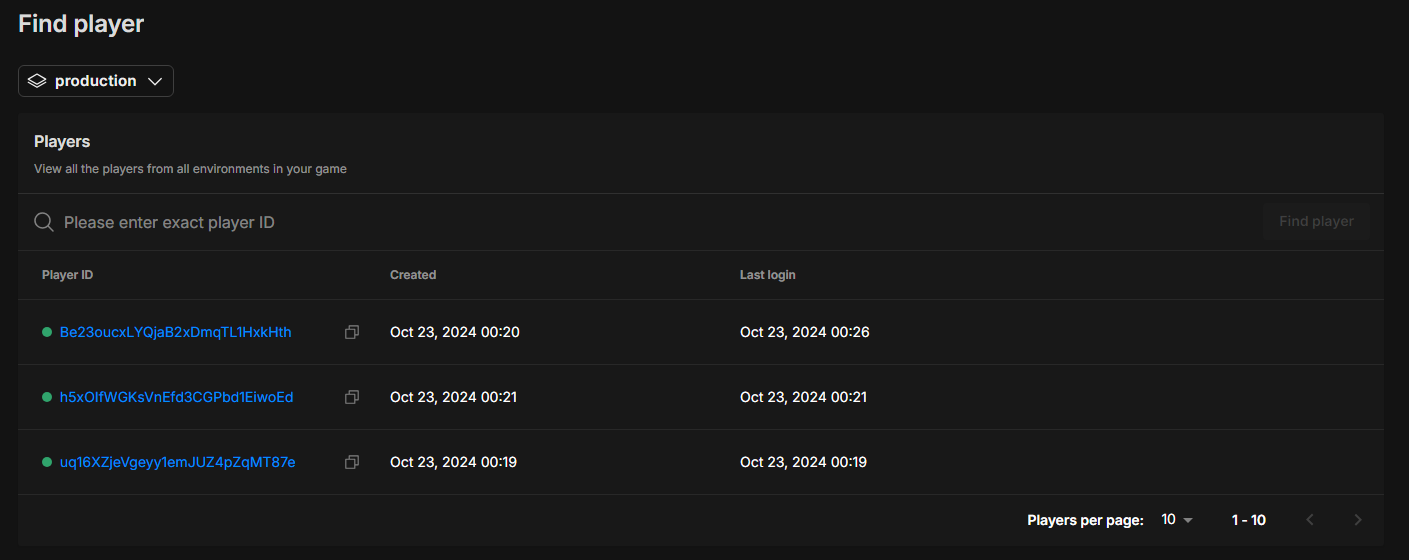1409x560 pixels.
Task: Open Players per page dropdown
Action: point(1177,520)
